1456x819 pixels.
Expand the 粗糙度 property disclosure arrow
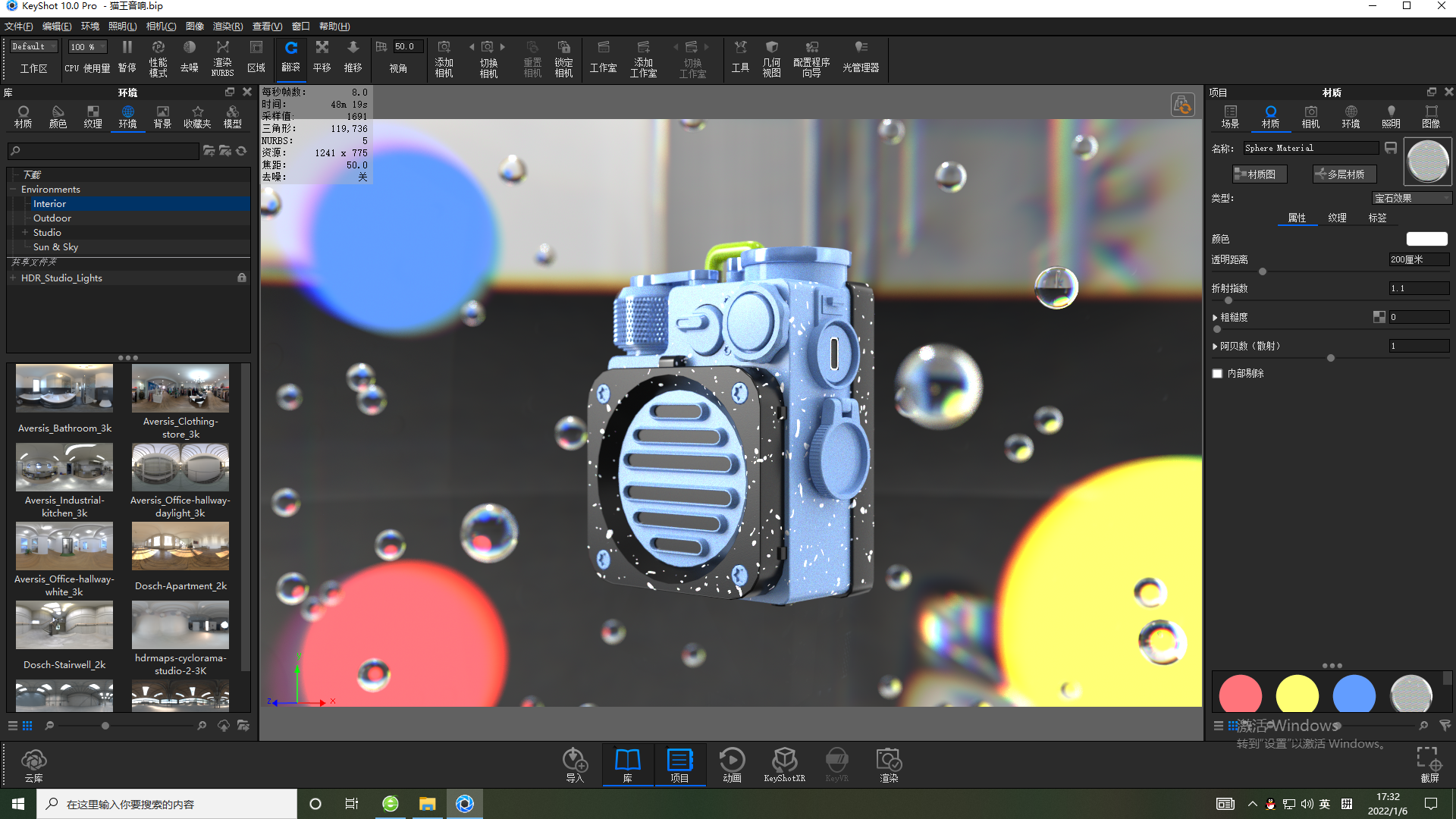(x=1215, y=317)
